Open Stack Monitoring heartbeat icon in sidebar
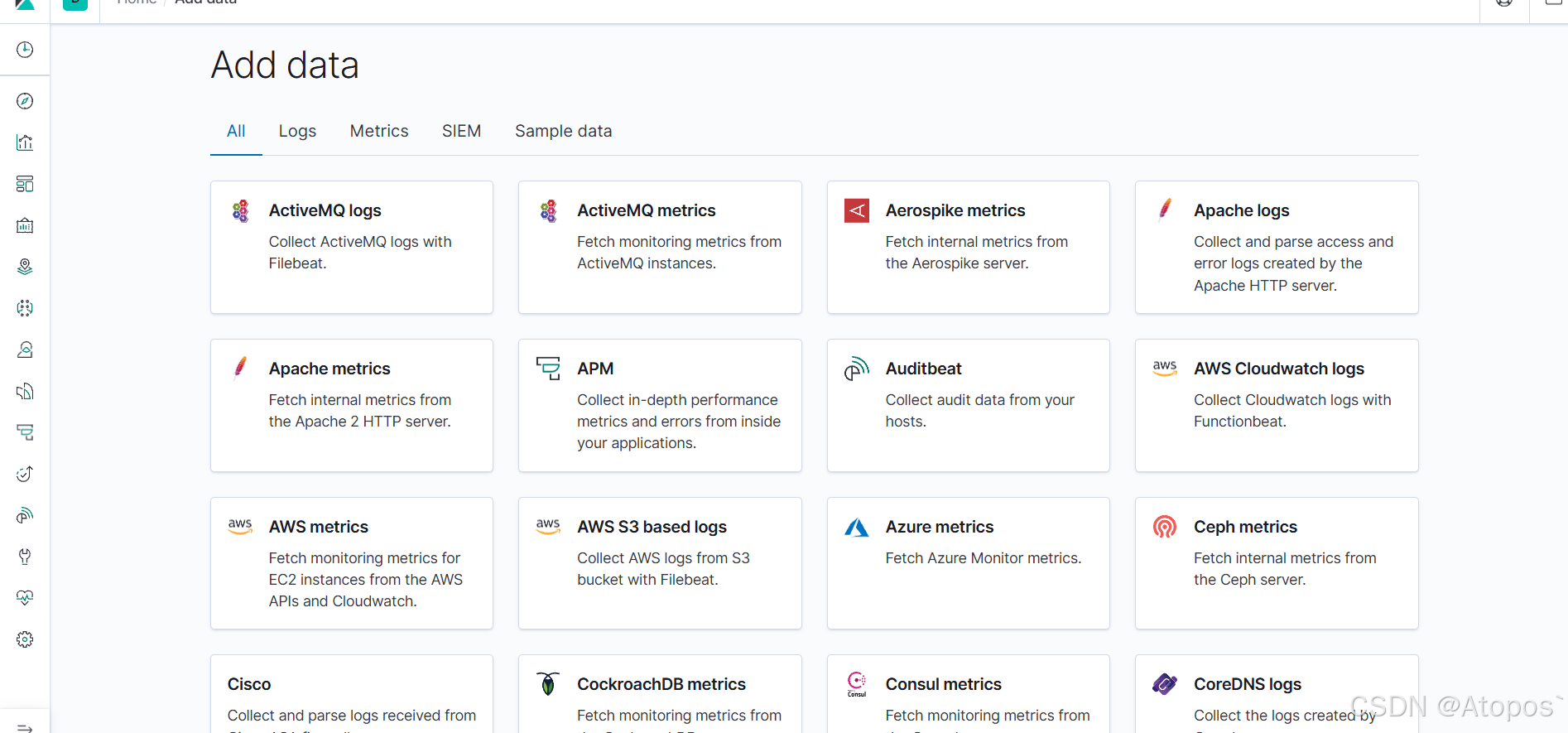The image size is (1568, 733). coord(25,598)
